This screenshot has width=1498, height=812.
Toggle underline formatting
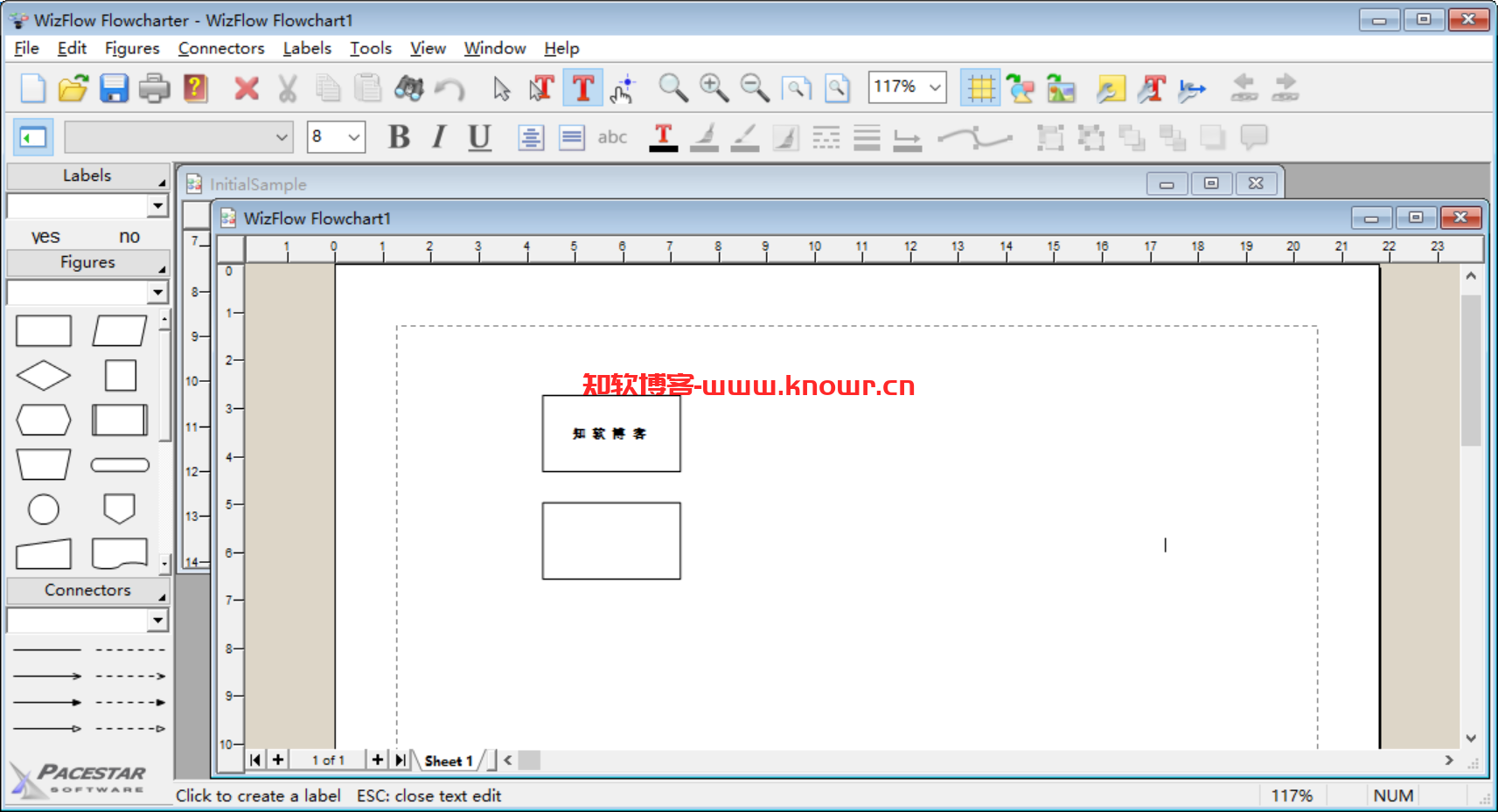click(479, 137)
